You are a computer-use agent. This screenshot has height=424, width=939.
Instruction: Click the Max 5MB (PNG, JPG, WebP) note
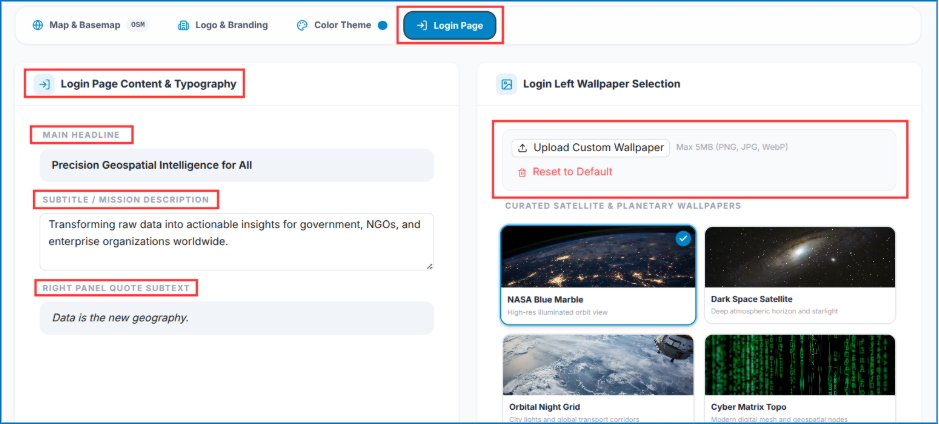pyautogui.click(x=732, y=147)
